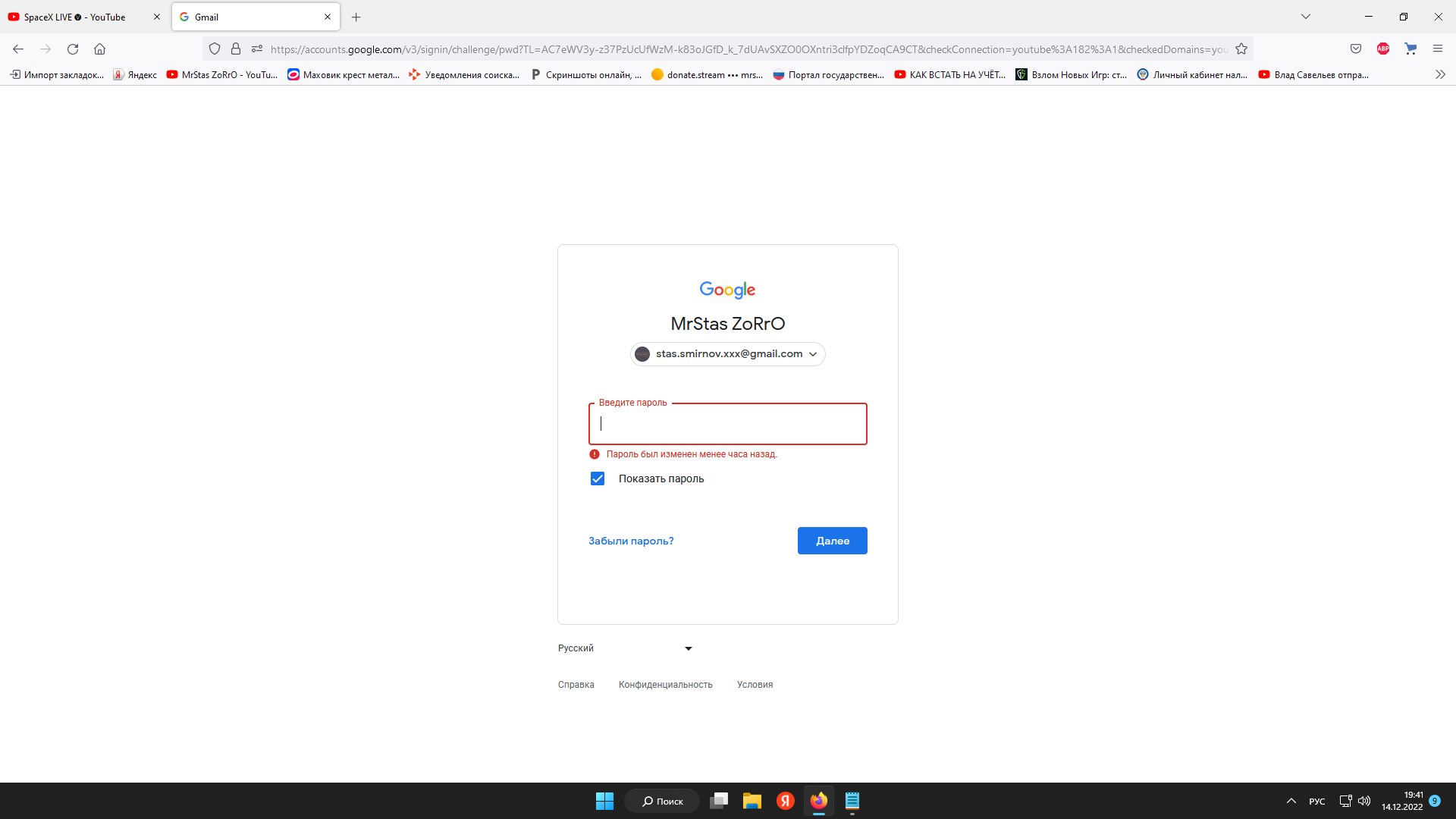This screenshot has width=1456, height=819.
Task: Open the clock showing 19:41
Action: [x=1402, y=801]
